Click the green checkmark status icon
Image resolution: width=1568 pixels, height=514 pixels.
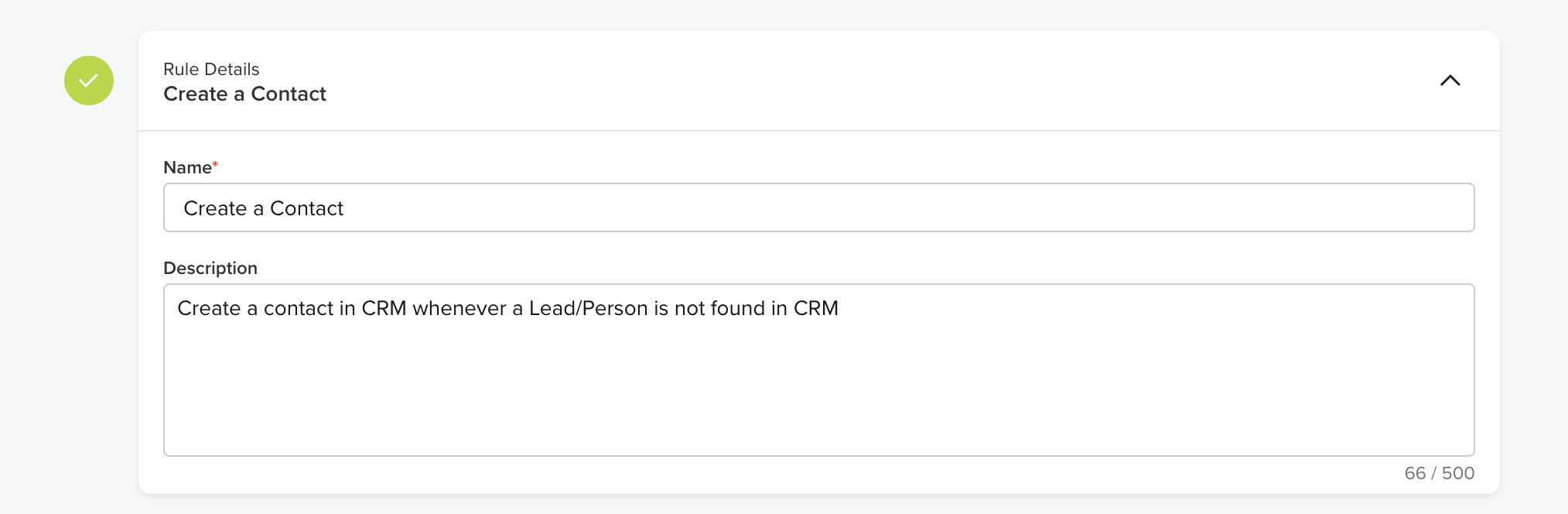click(x=89, y=81)
